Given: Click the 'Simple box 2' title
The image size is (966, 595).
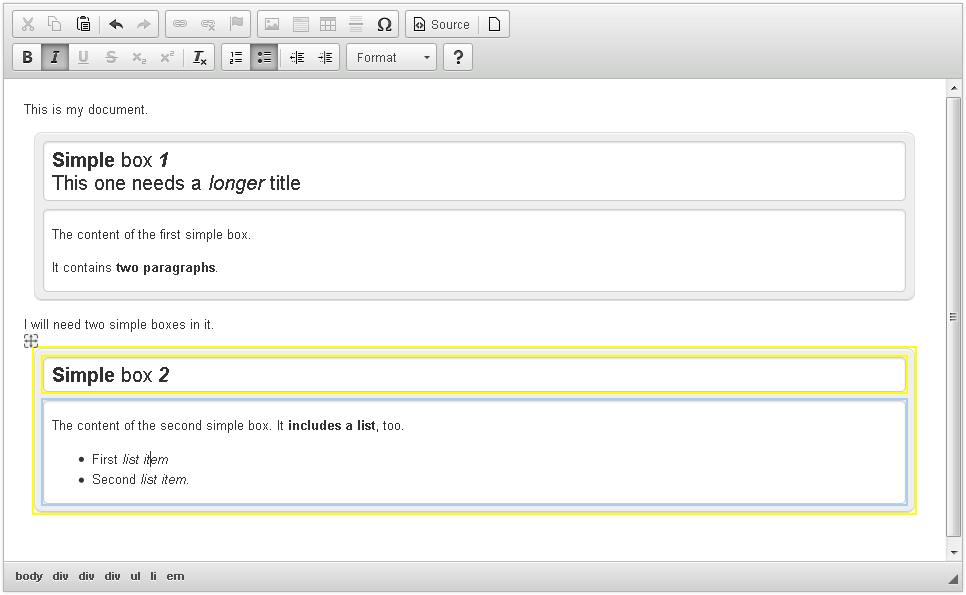Looking at the screenshot, I should (110, 375).
